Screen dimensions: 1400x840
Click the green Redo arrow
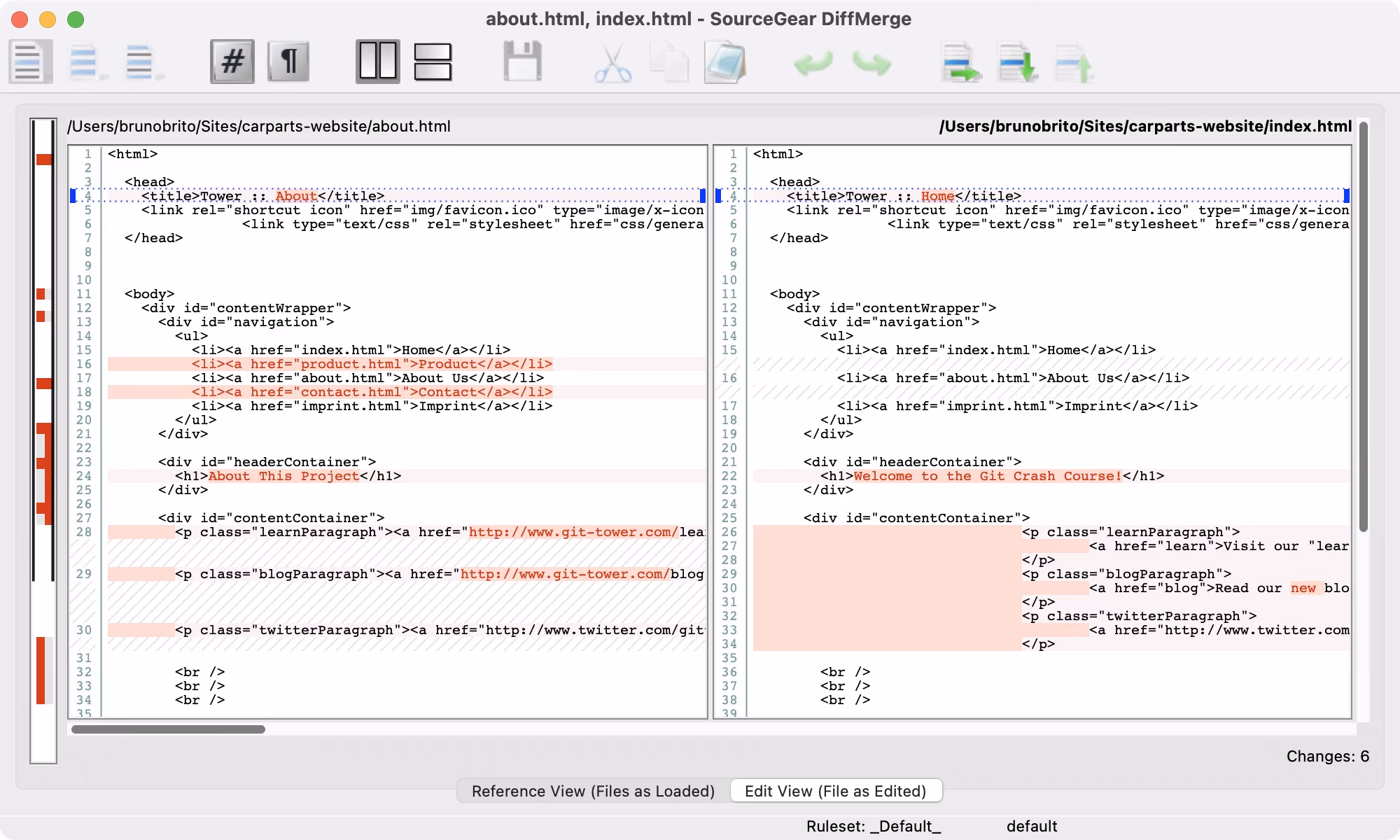click(x=871, y=63)
